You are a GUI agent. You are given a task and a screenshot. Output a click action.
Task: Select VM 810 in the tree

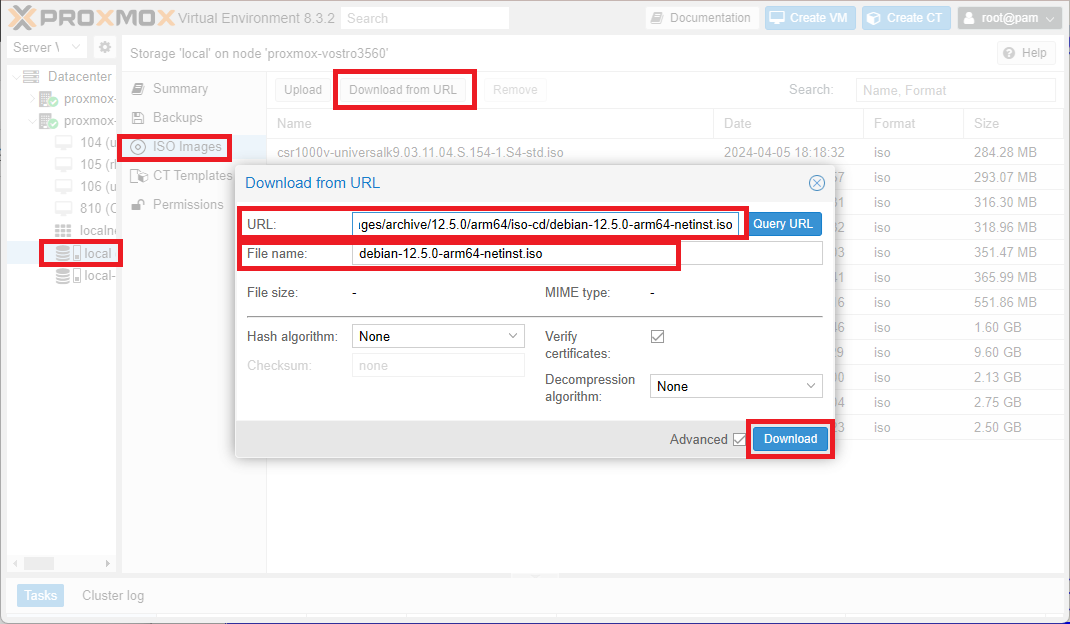click(85, 208)
